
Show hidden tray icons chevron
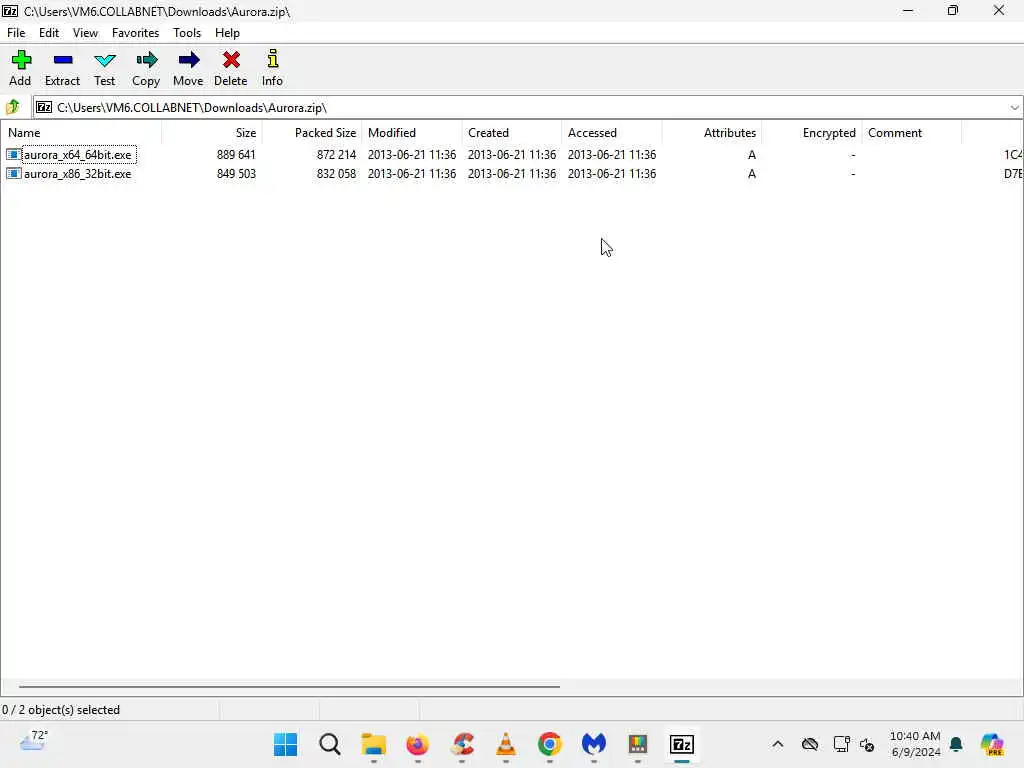point(778,744)
